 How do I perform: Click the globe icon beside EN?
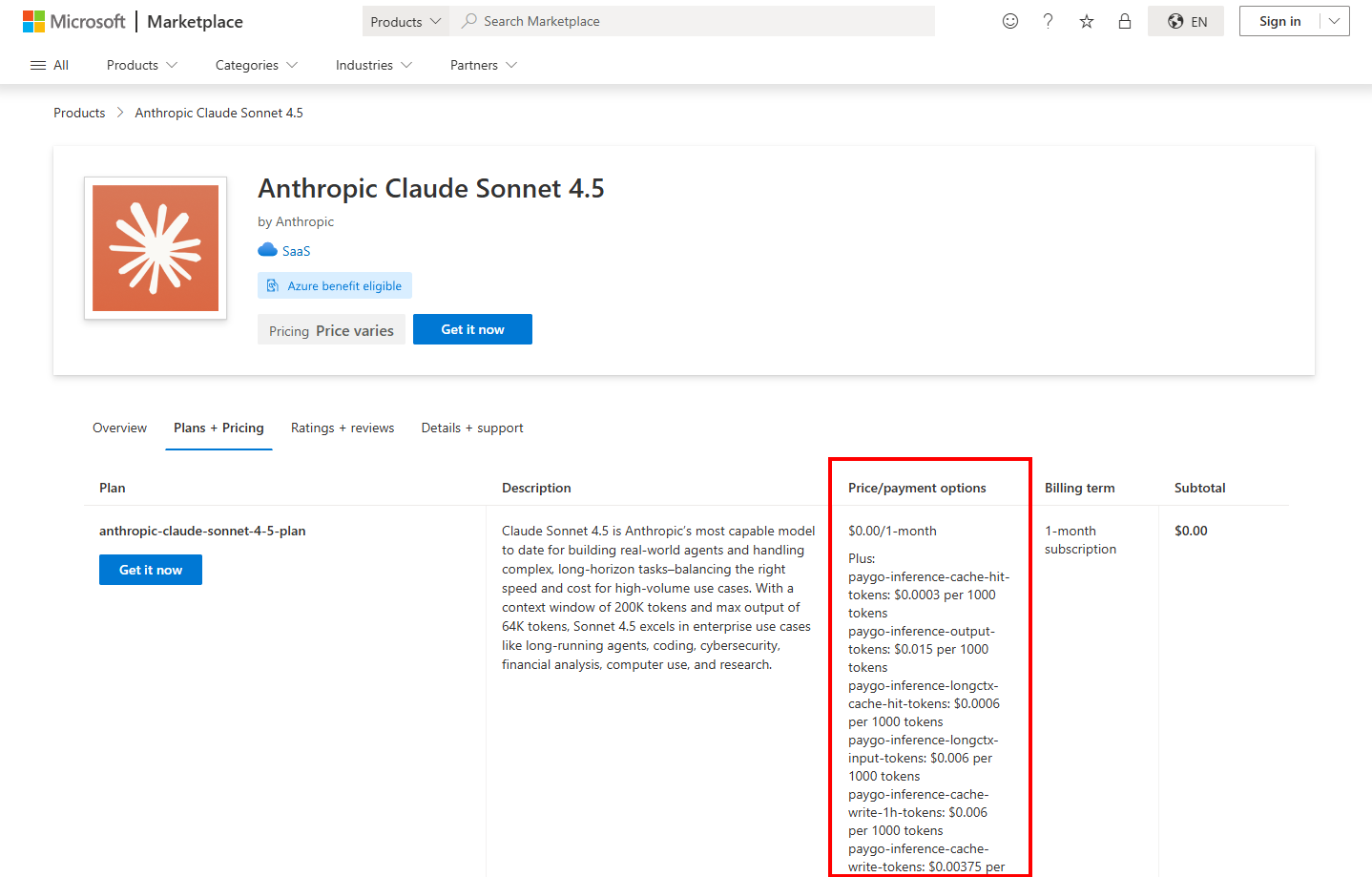coord(1175,21)
